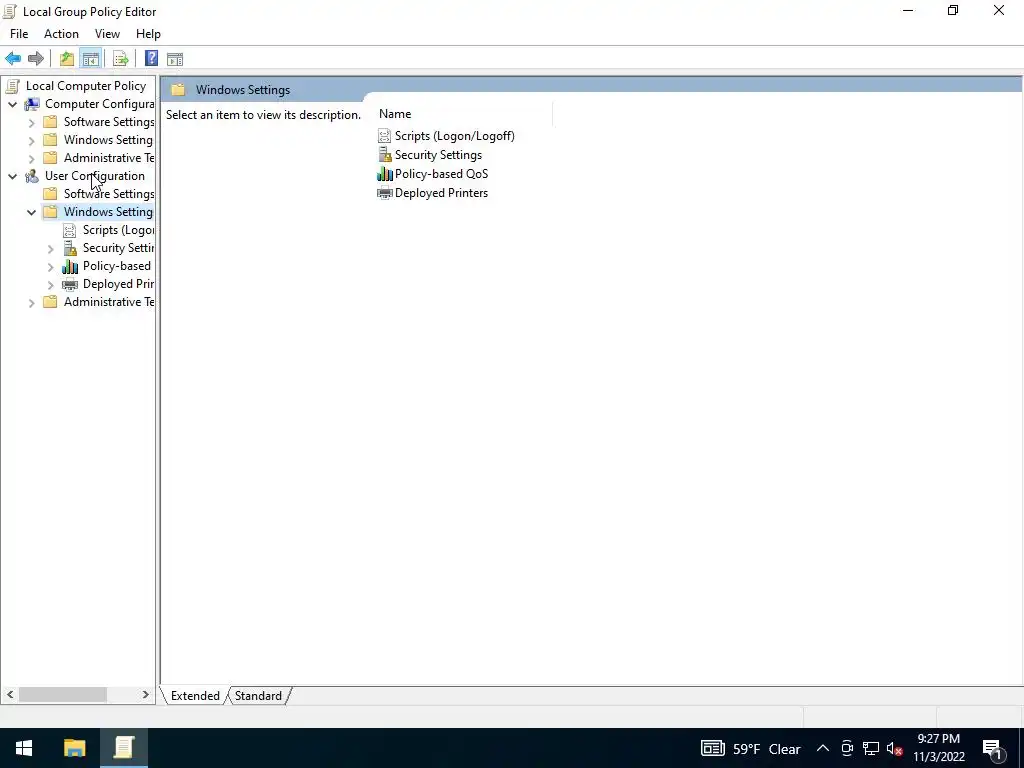Select Policy-based QoS icon in Name list
This screenshot has height=768, width=1024.
pos(385,174)
